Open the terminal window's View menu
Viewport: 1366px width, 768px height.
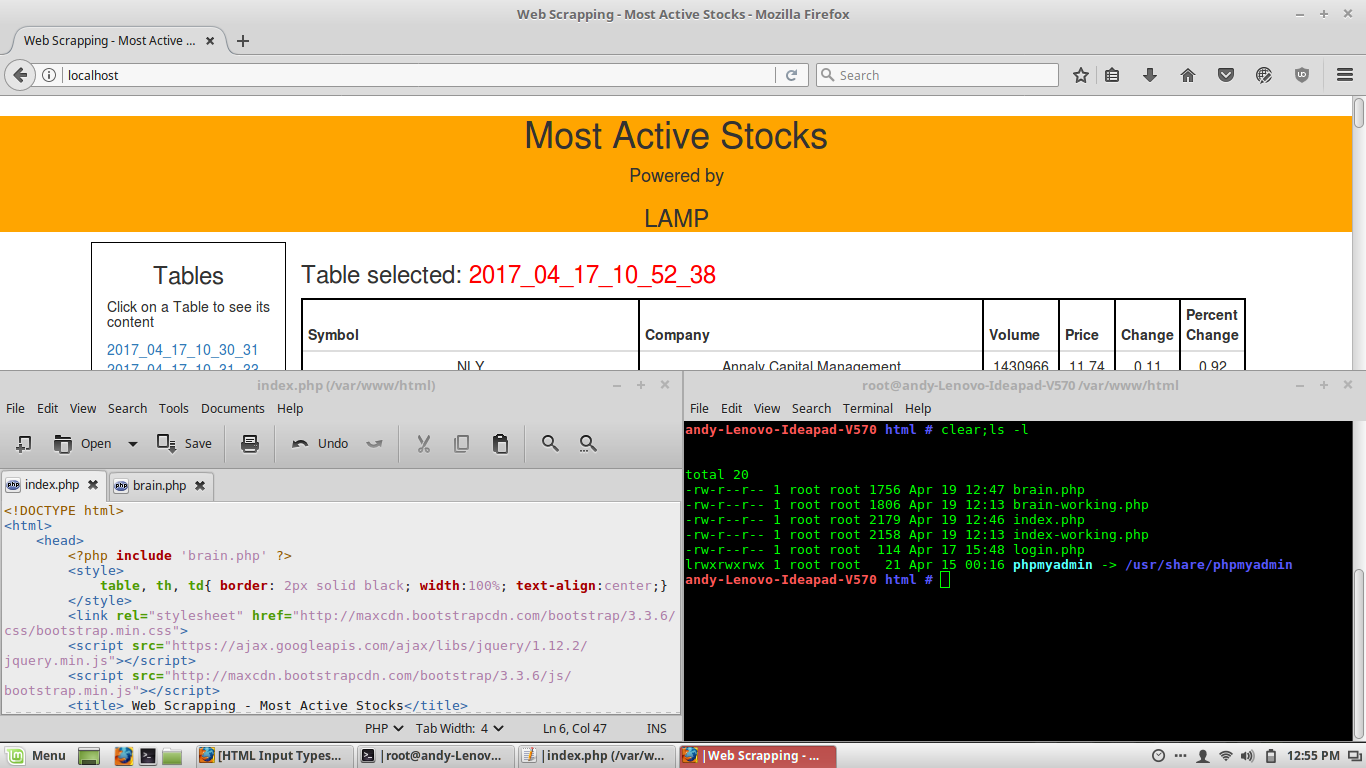[x=766, y=408]
